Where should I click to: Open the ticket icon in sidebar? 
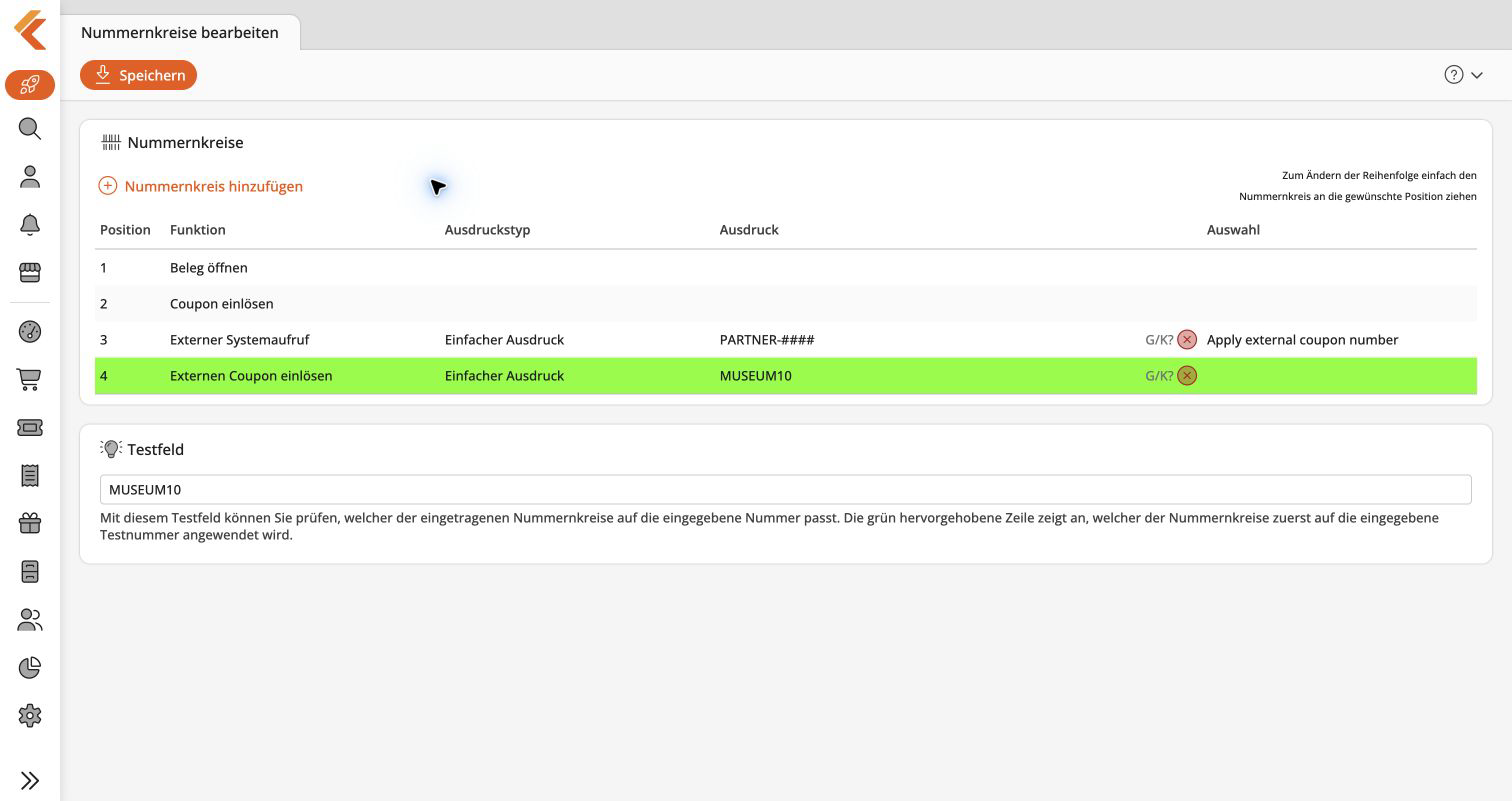coord(30,427)
